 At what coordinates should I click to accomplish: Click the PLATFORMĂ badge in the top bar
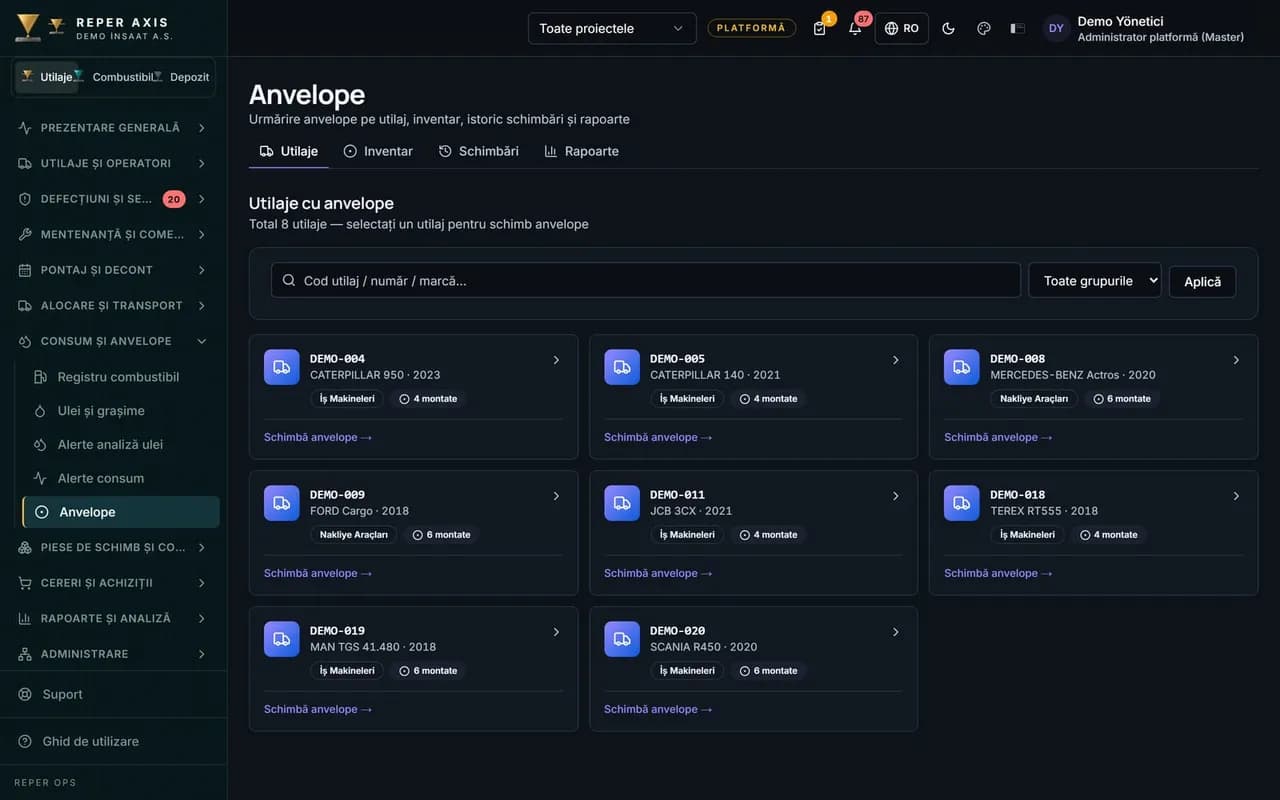pos(752,28)
